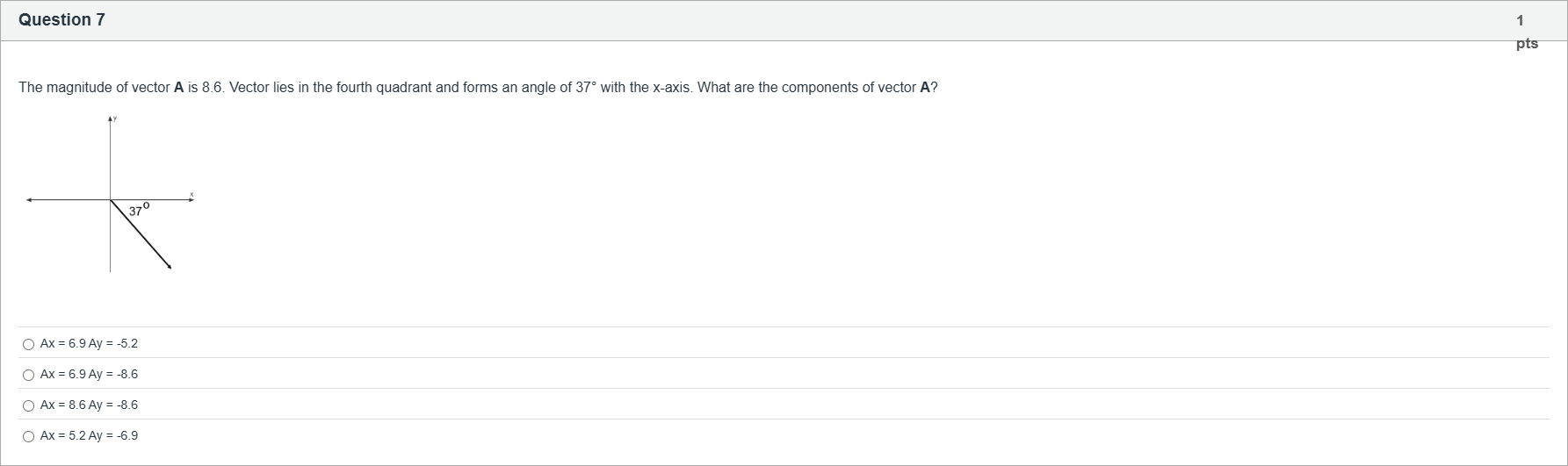Click the y-axis label atop the diagram
Screen dimensions: 1568x466
coord(114,118)
